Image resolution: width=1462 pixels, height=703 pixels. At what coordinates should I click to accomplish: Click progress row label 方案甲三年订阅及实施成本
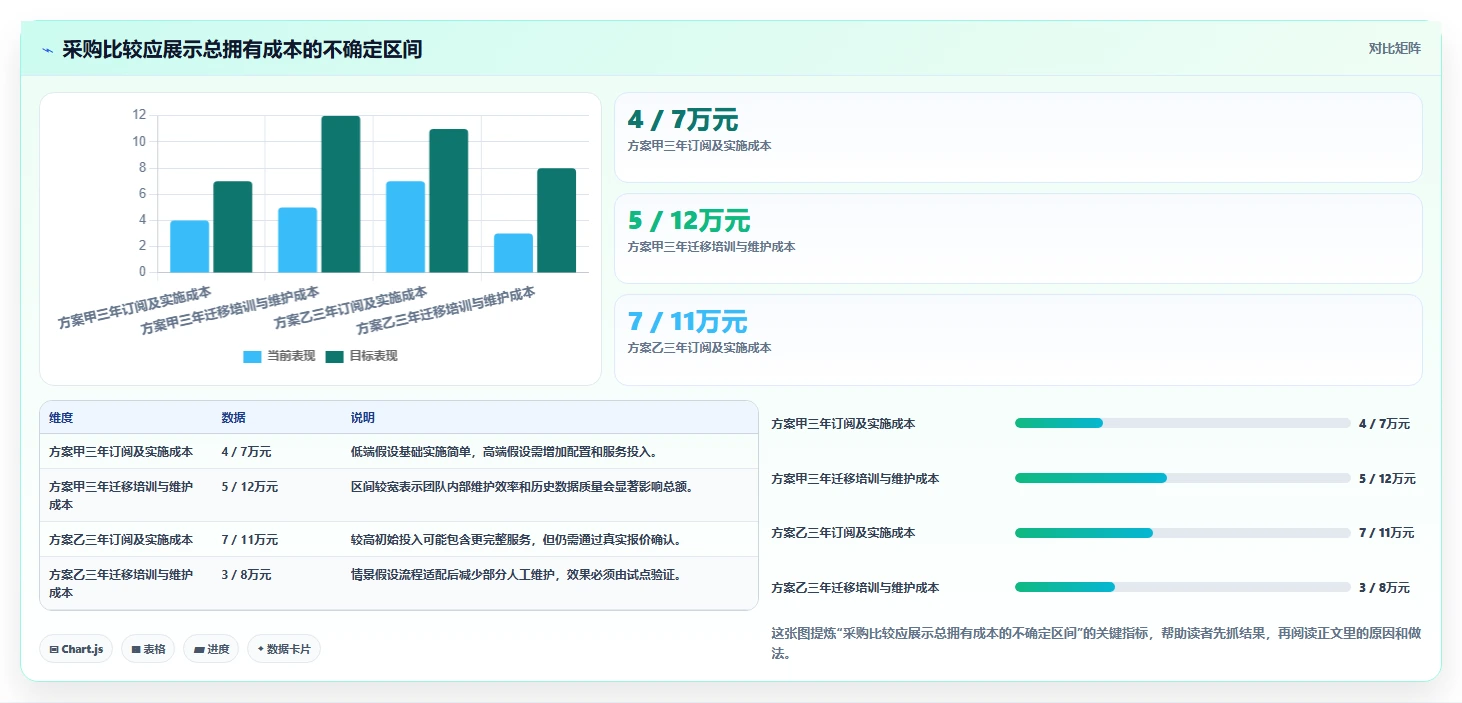click(843, 424)
